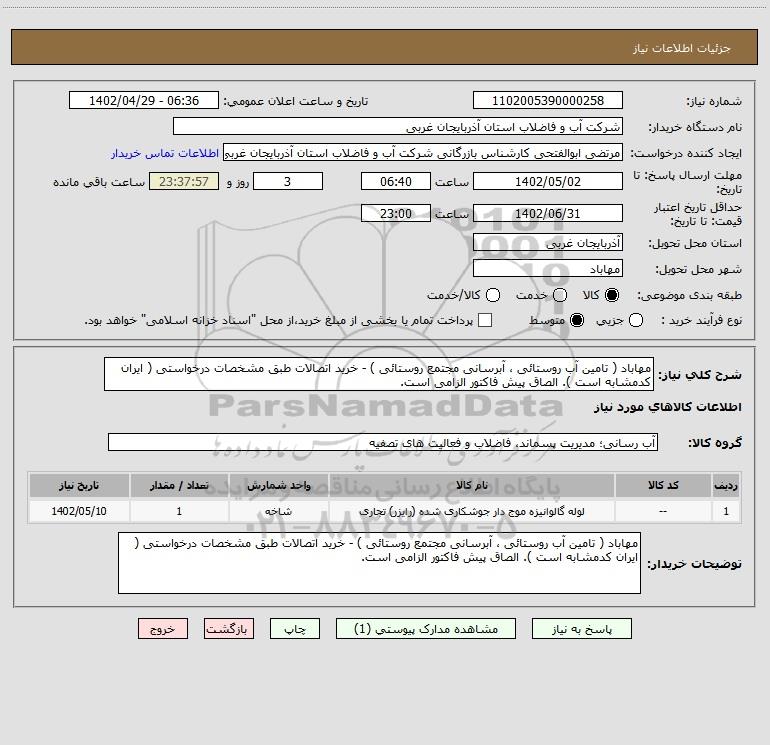The image size is (770, 745).
Task: Toggle the اسناد خزانه اسلامی payment checkbox
Action: click(x=485, y=320)
